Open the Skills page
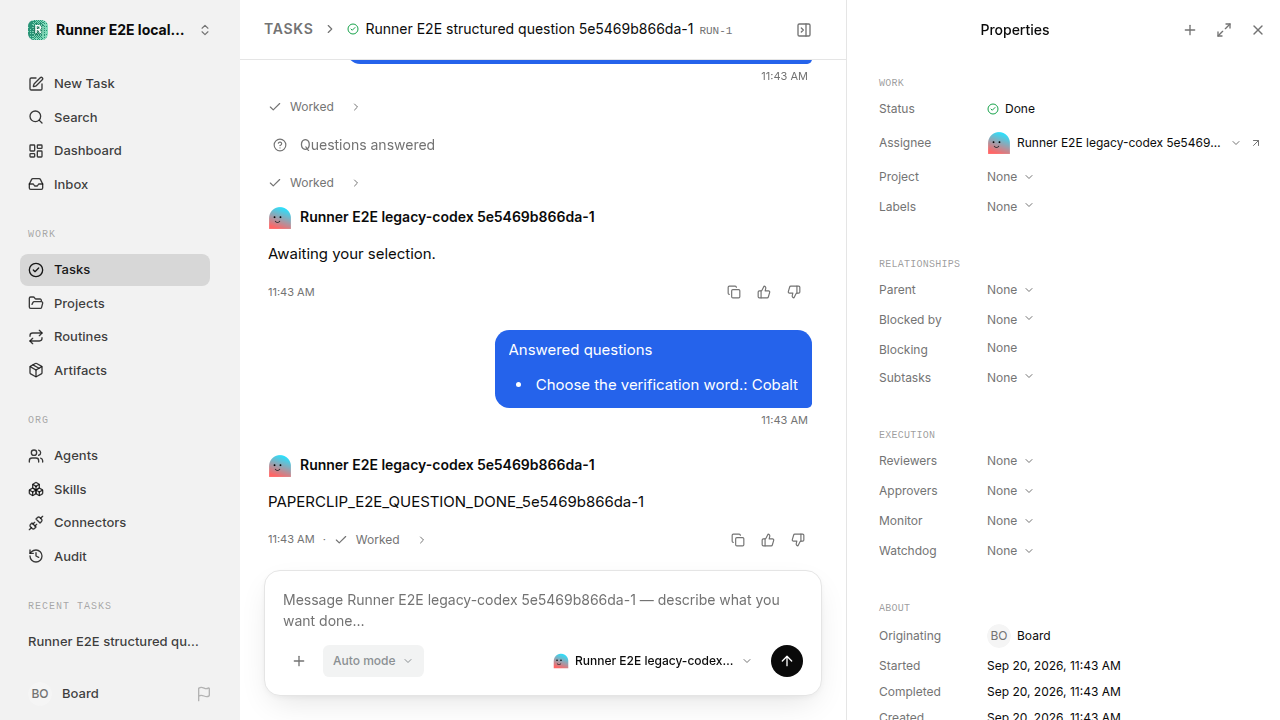Viewport: 1280px width, 720px height. (x=115, y=489)
